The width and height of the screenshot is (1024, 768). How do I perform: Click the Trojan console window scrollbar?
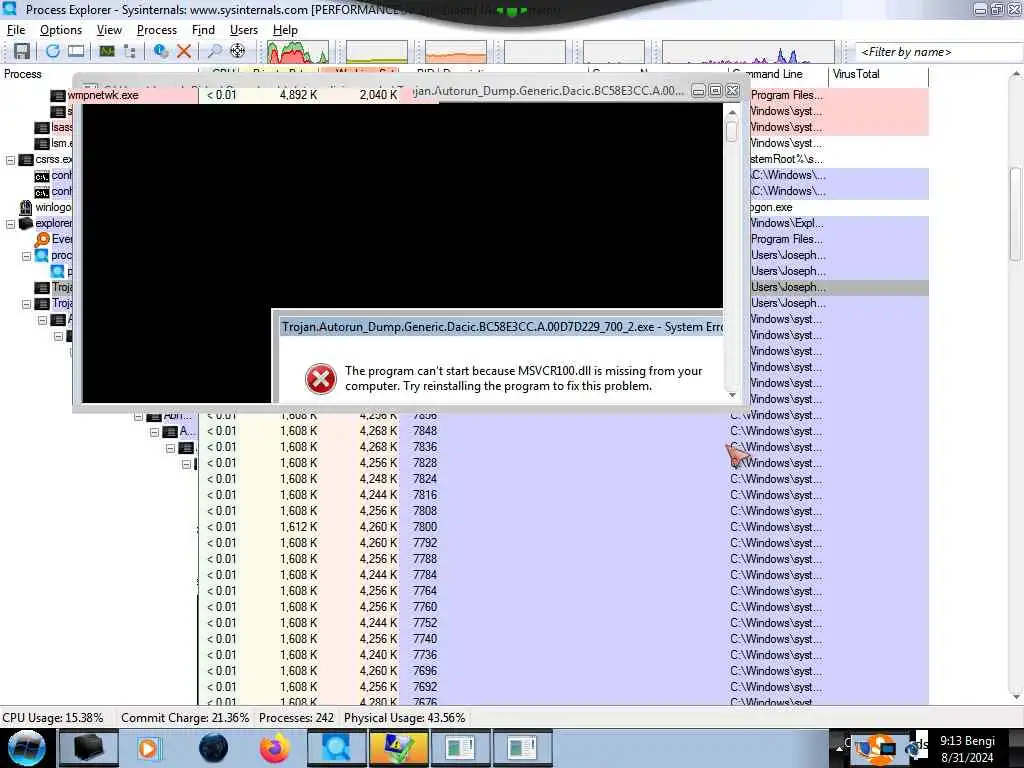(732, 253)
